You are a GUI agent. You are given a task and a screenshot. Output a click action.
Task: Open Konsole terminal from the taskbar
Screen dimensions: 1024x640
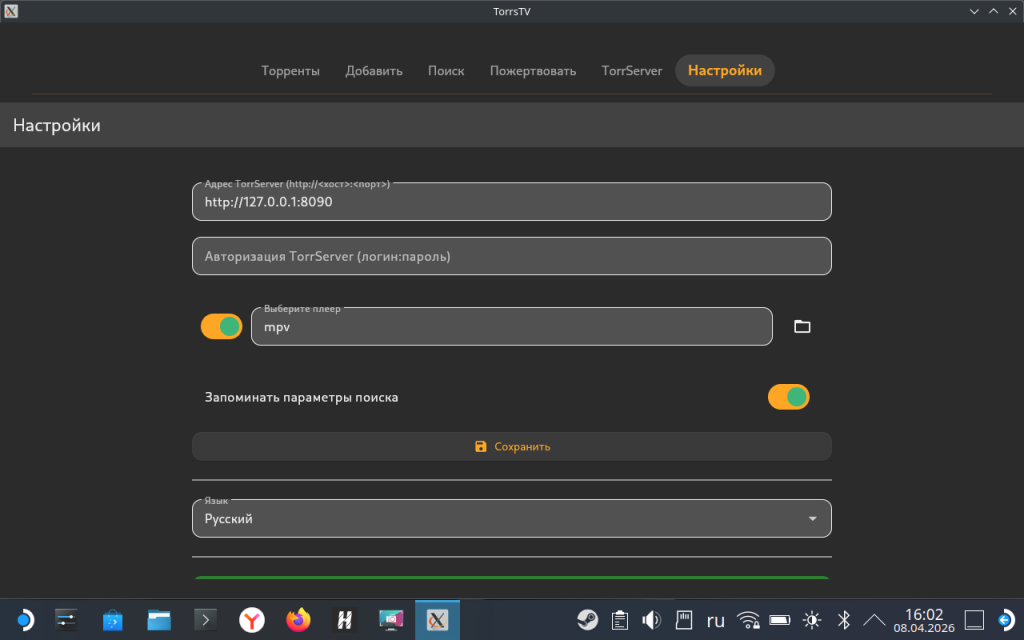(205, 620)
